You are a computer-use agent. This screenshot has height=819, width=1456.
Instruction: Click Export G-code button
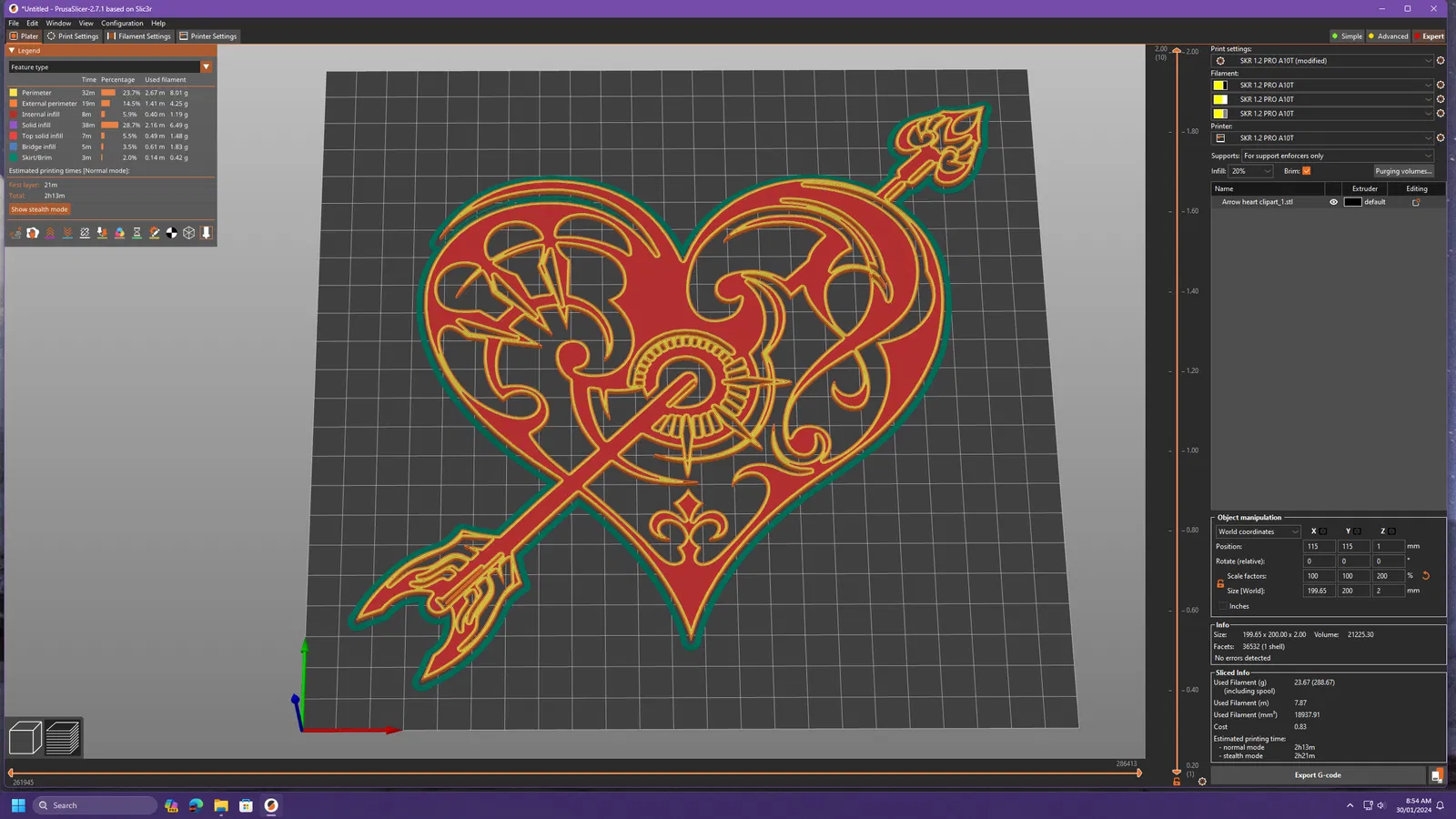point(1318,775)
